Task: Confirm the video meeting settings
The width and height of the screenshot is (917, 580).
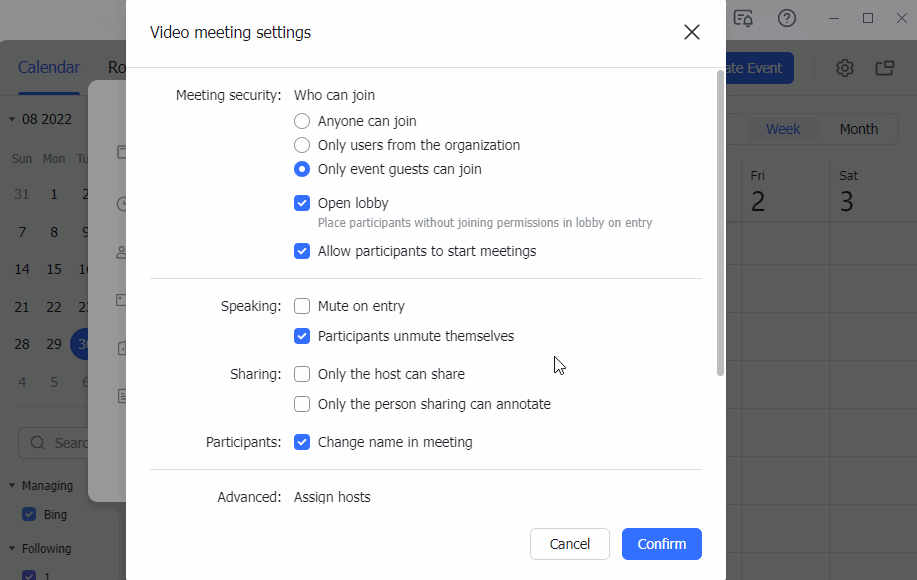Action: [661, 544]
